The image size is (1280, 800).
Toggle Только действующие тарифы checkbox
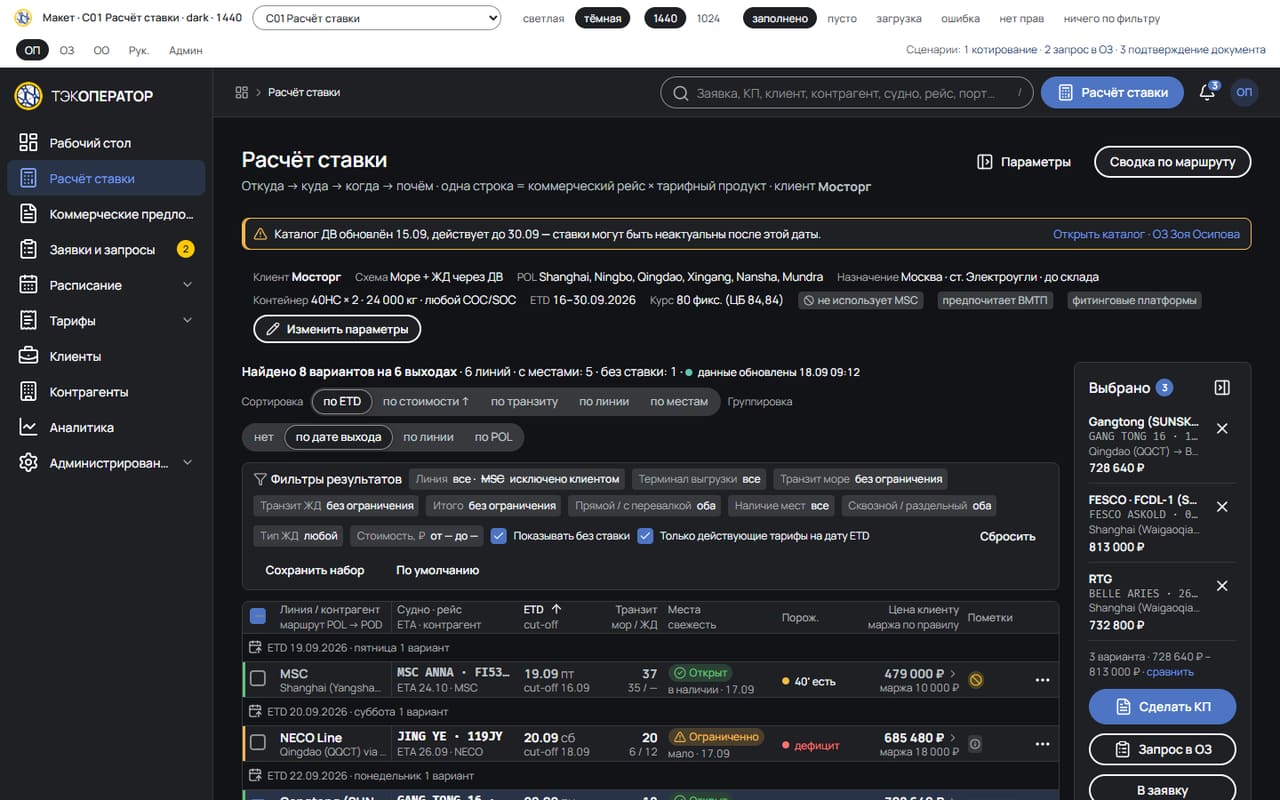click(x=645, y=536)
